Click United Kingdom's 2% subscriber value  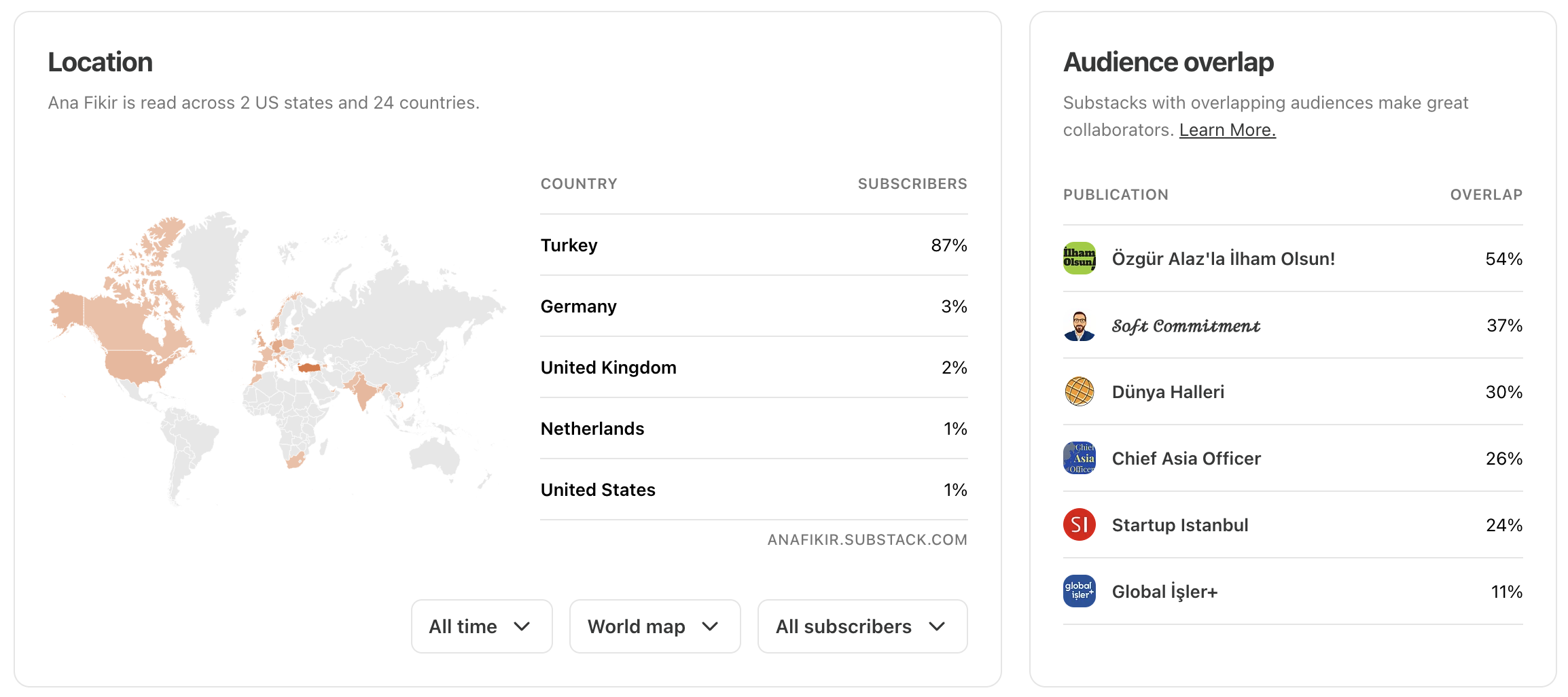coord(954,368)
